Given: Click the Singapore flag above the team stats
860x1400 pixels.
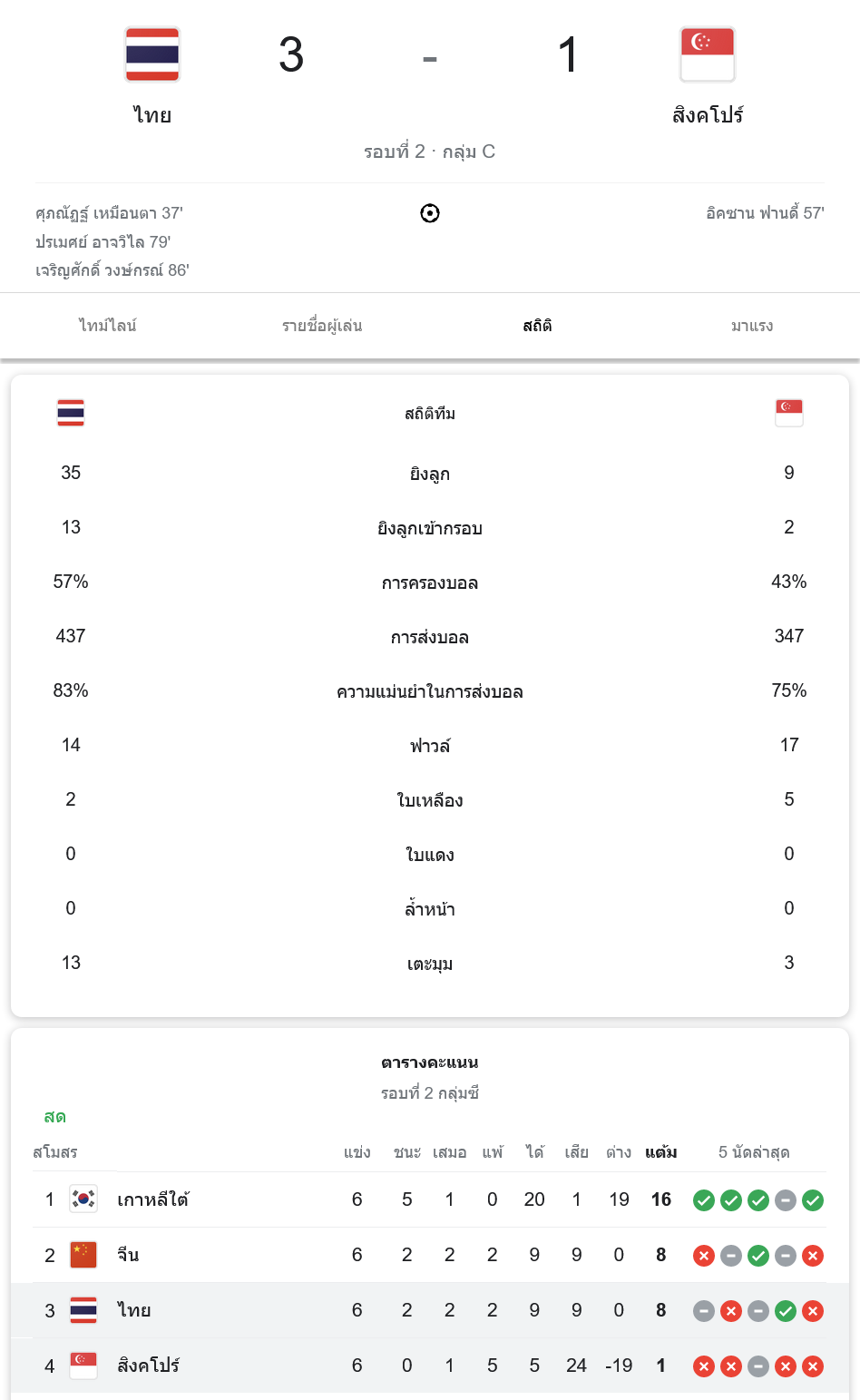Looking at the screenshot, I should 788,413.
